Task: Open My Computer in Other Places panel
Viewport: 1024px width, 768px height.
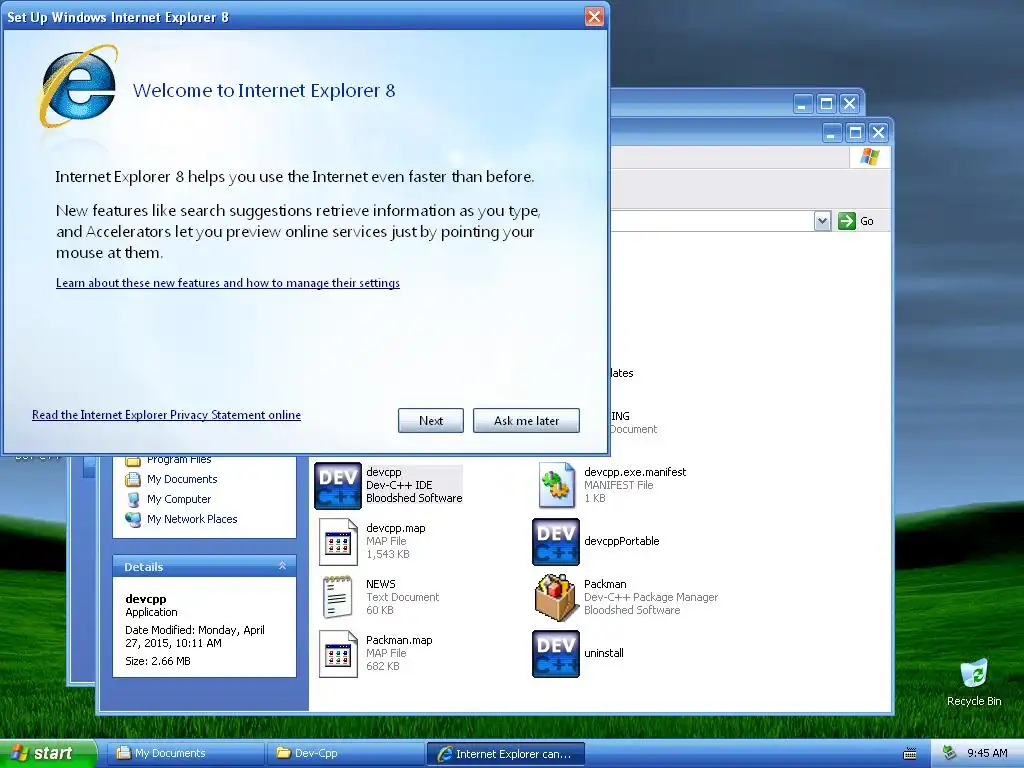Action: 168,499
